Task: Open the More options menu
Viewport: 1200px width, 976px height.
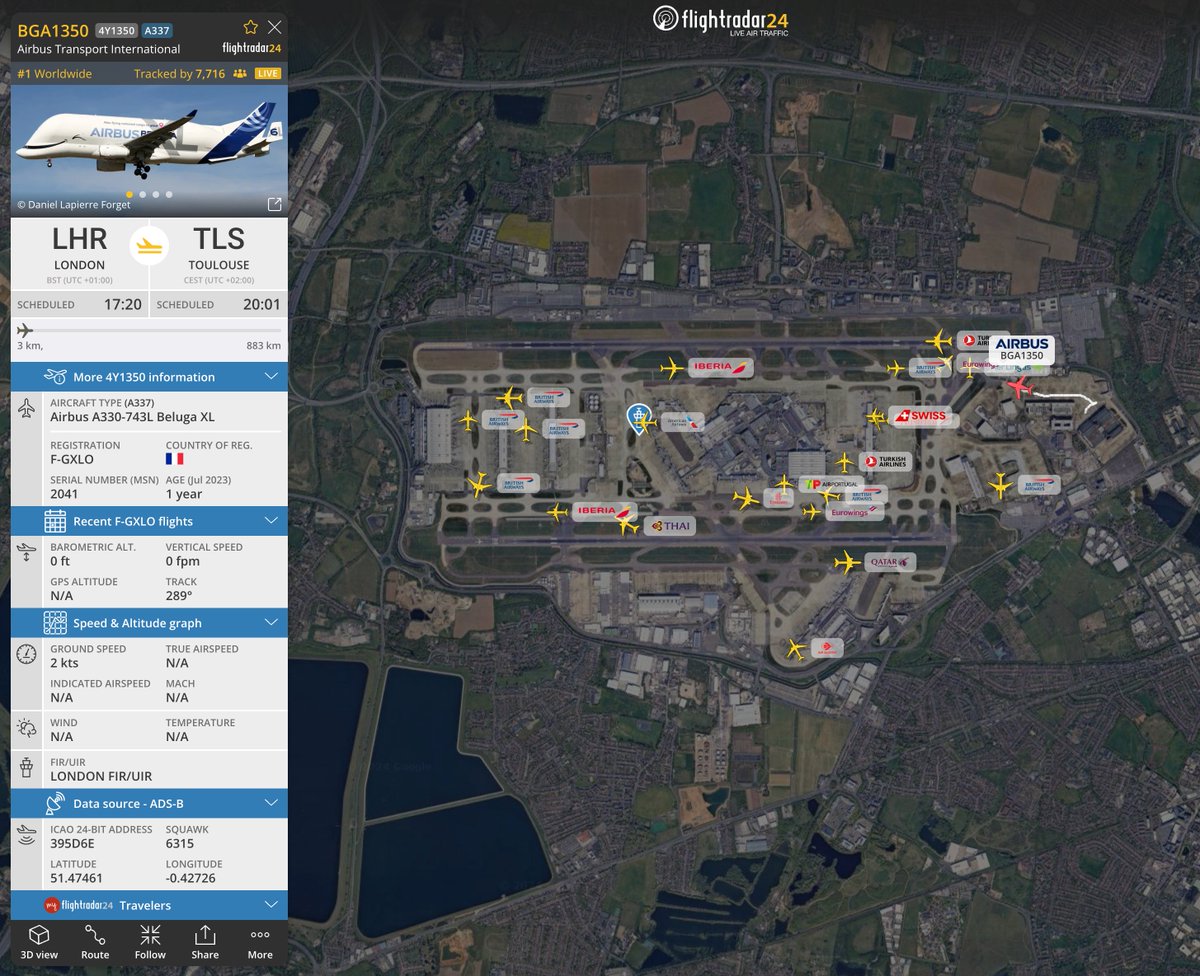Action: pos(260,942)
